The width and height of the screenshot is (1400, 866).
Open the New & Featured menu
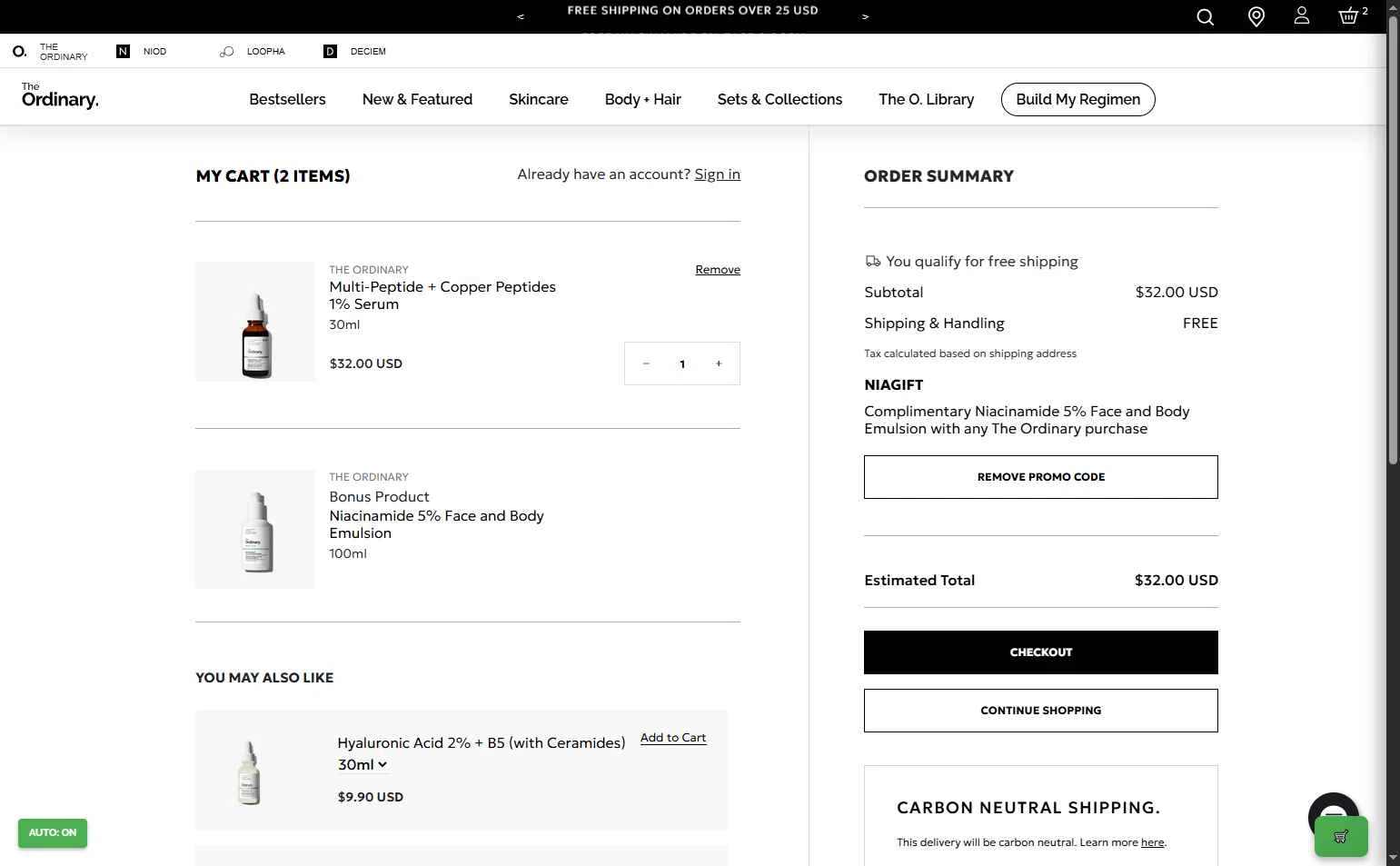pyautogui.click(x=417, y=99)
